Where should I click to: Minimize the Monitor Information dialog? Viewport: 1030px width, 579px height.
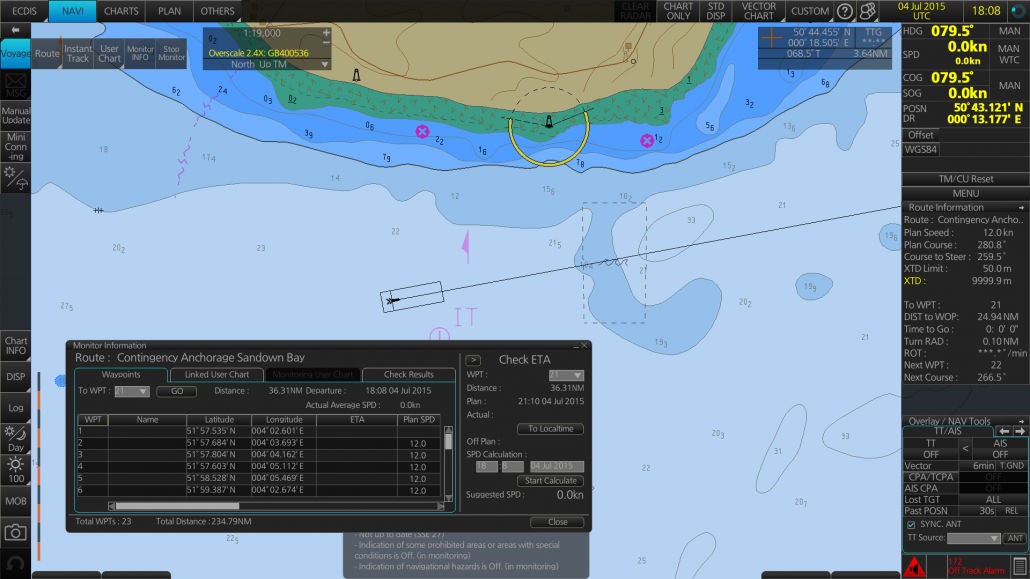(575, 346)
